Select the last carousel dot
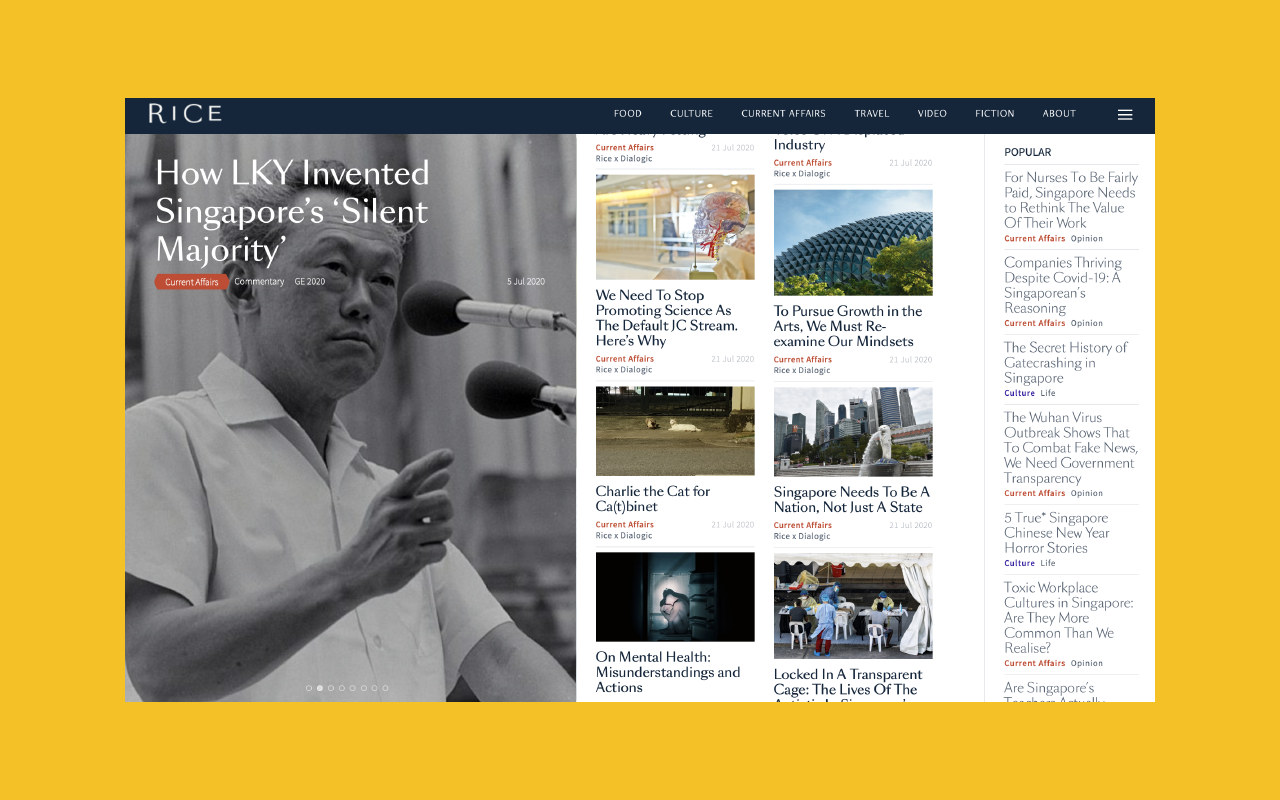1280x800 pixels. click(386, 688)
